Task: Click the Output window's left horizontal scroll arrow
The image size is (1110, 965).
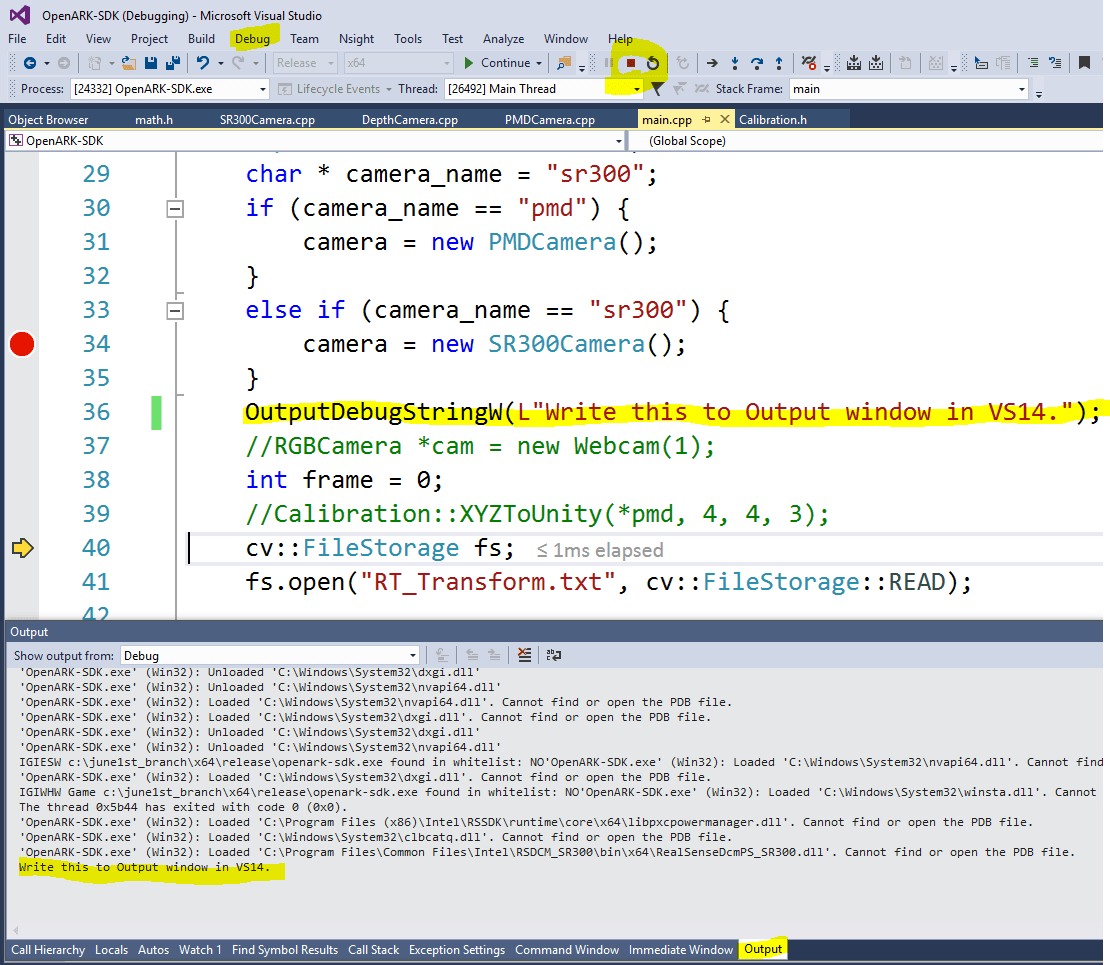Action: tap(16, 931)
